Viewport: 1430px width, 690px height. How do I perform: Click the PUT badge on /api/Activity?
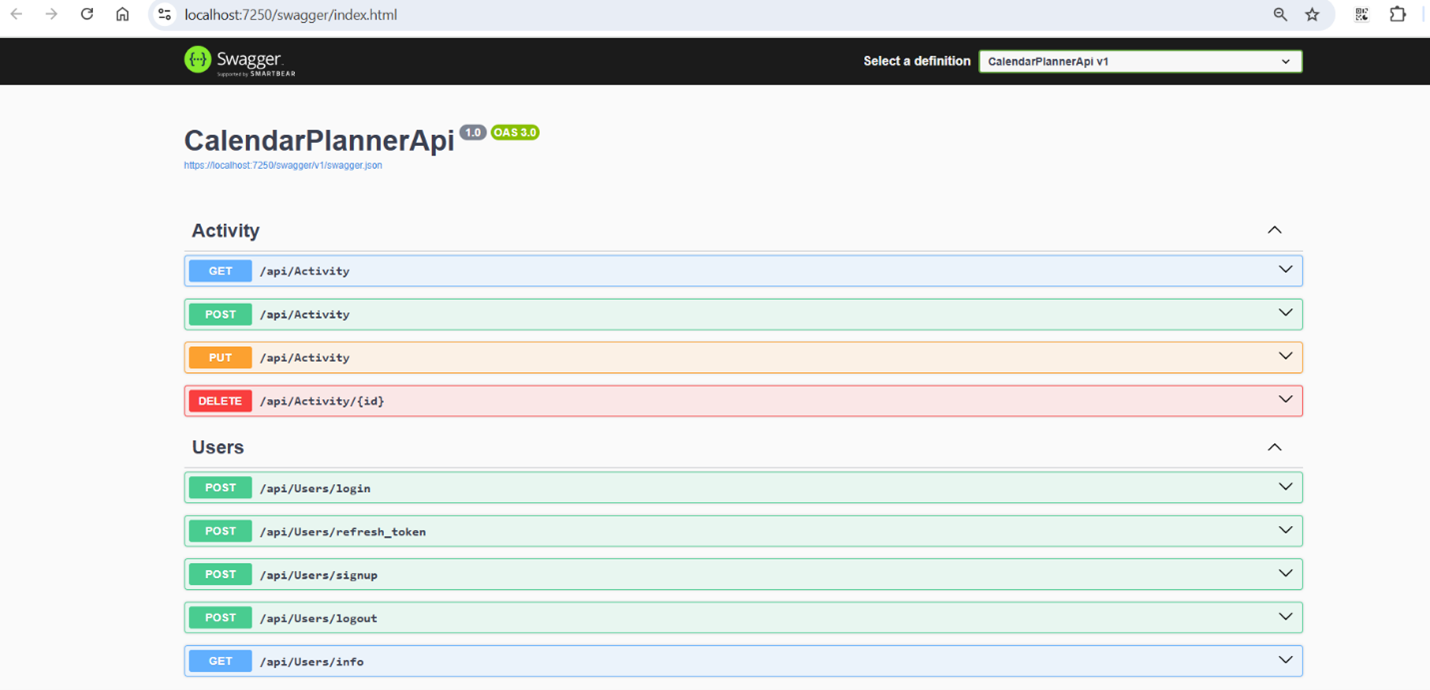[x=219, y=357]
